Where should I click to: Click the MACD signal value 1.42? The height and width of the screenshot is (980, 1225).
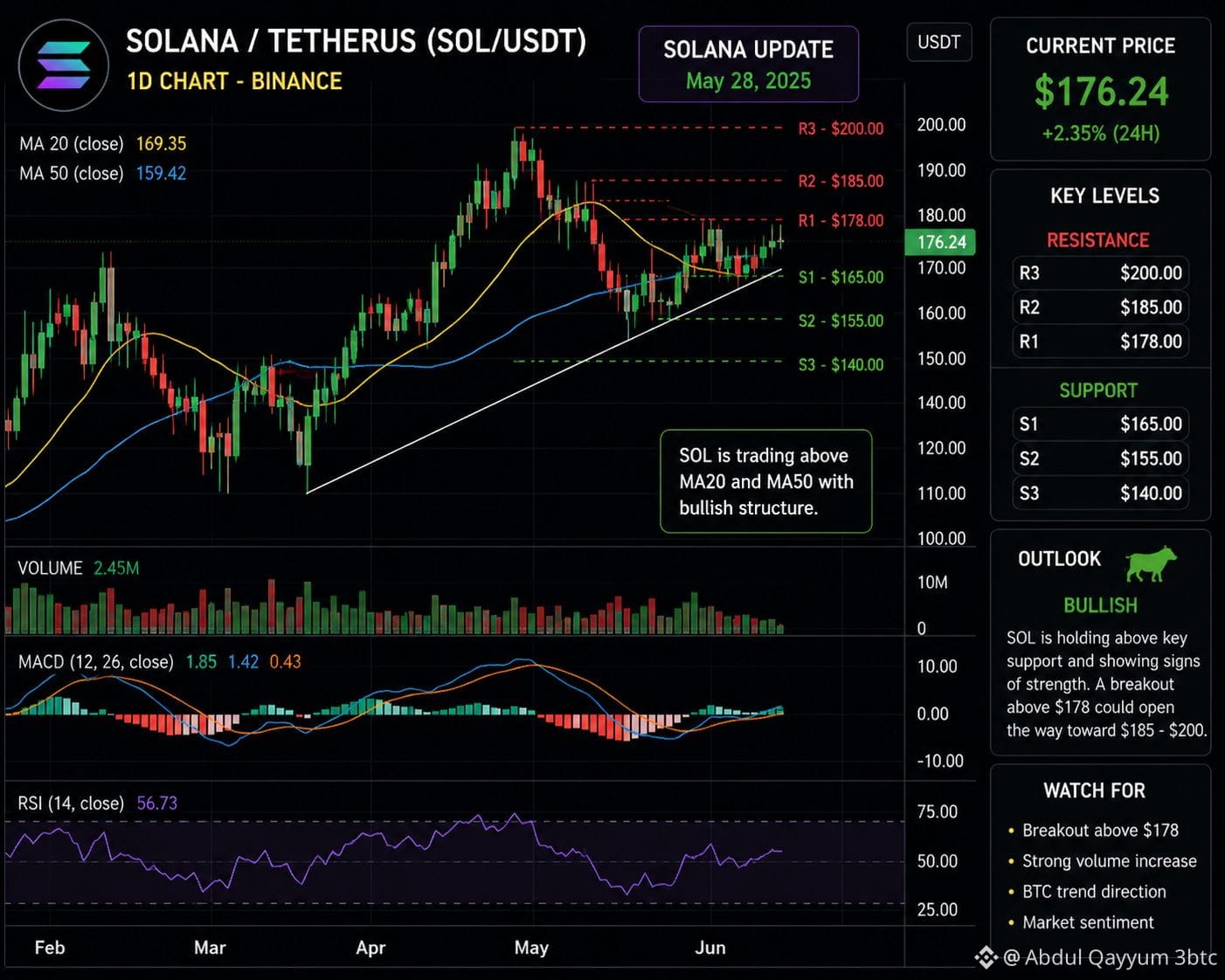243,662
